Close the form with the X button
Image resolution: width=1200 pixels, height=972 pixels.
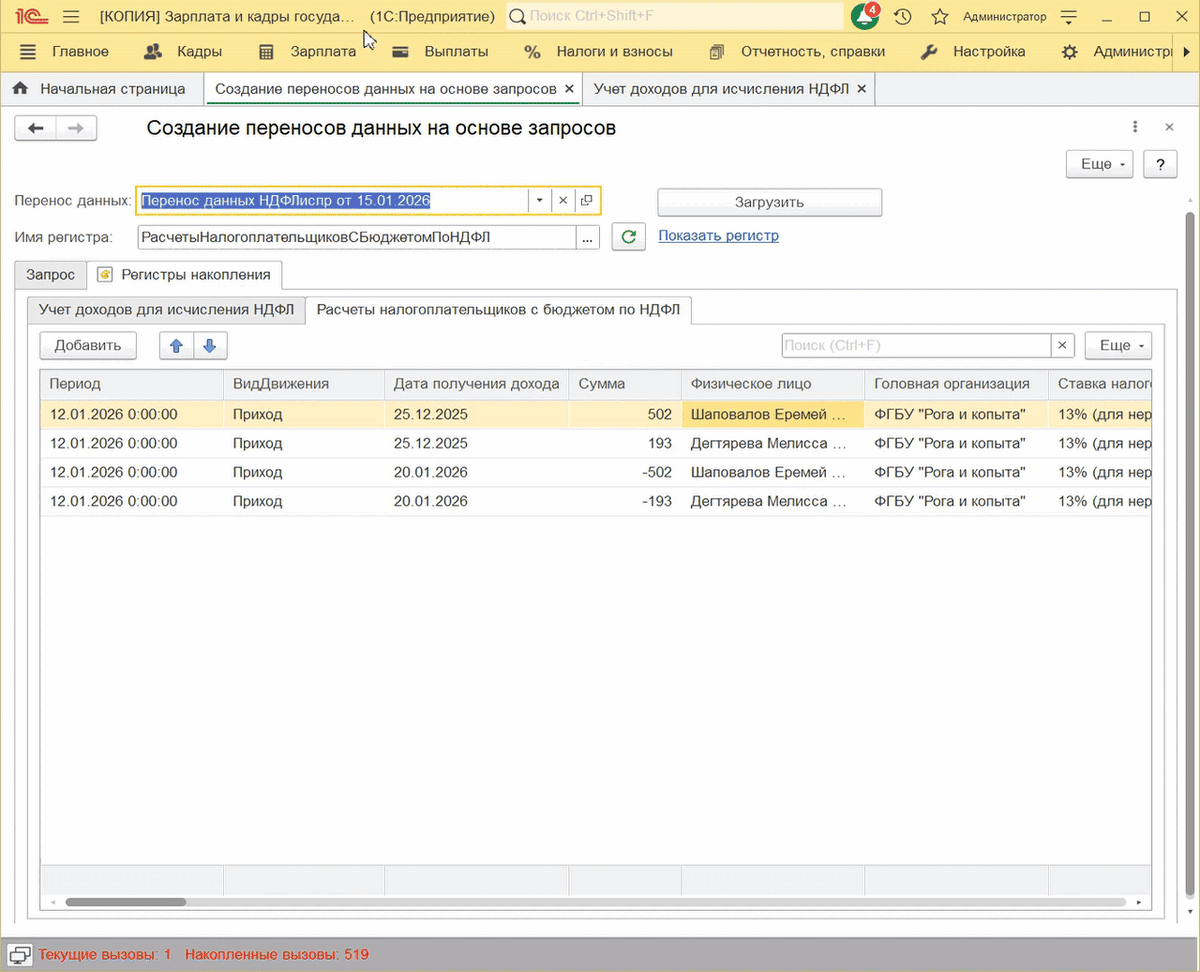tap(1169, 127)
